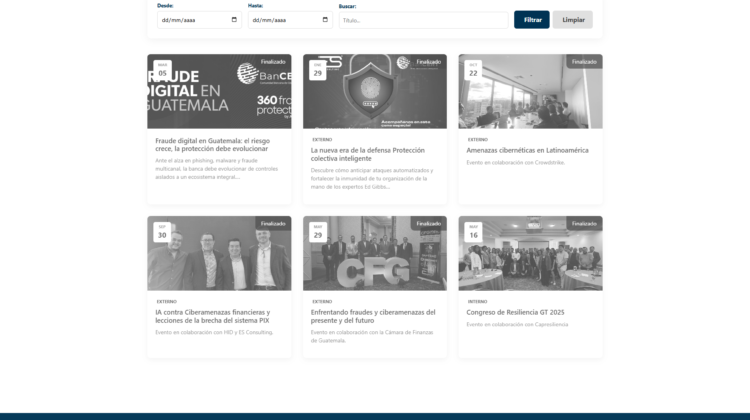Screen dimensions: 750x420
Task: Click the 29 date badge on Protección colectiva card
Action: 318,71
